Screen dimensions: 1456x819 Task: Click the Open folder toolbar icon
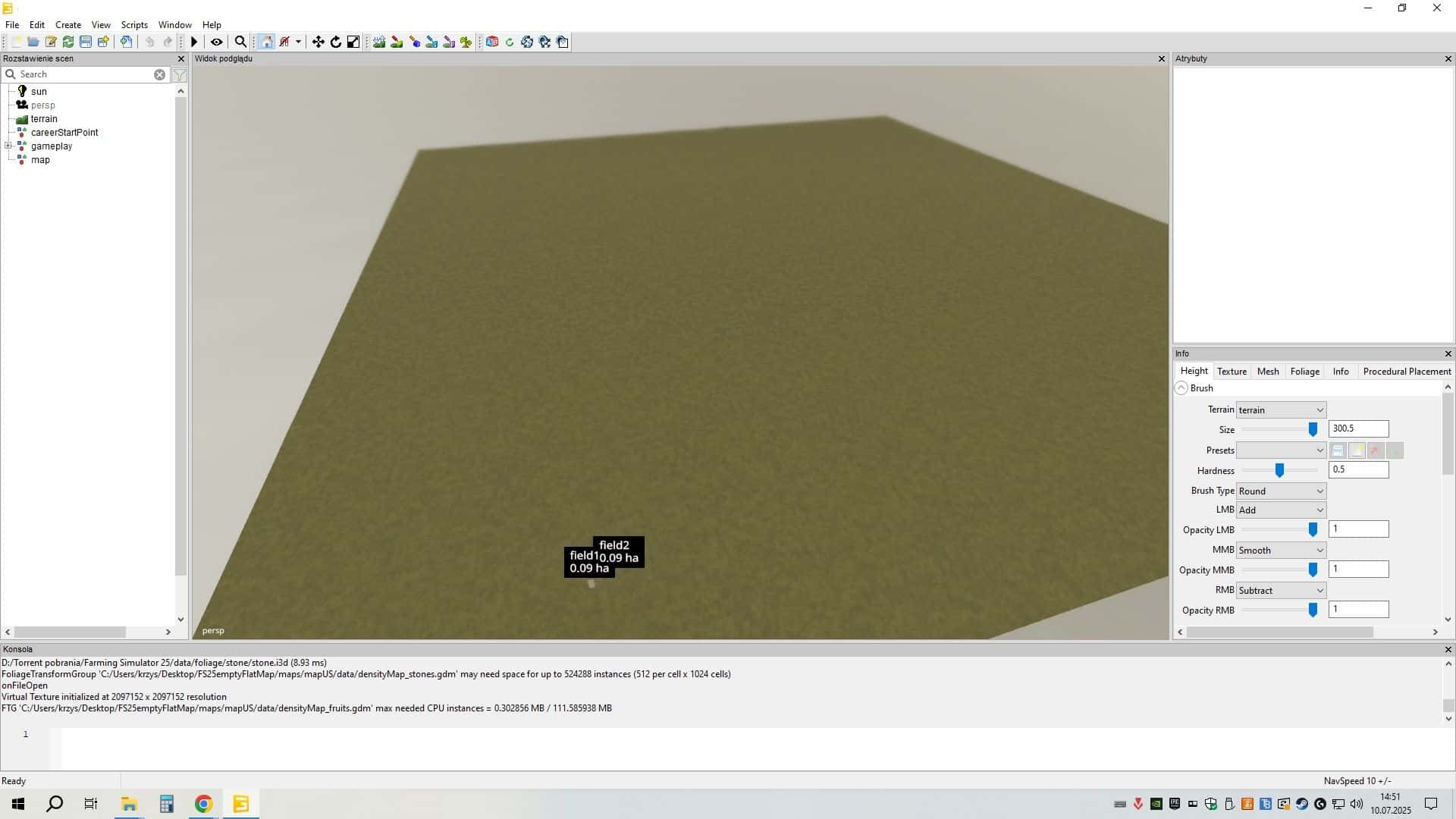33,42
